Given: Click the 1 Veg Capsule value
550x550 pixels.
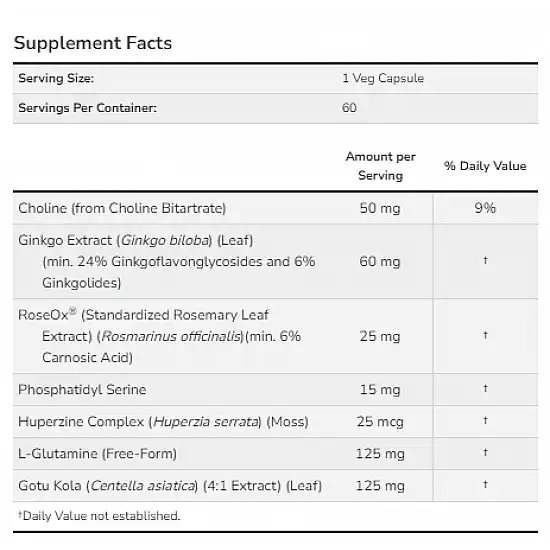Looking at the screenshot, I should click(383, 78).
